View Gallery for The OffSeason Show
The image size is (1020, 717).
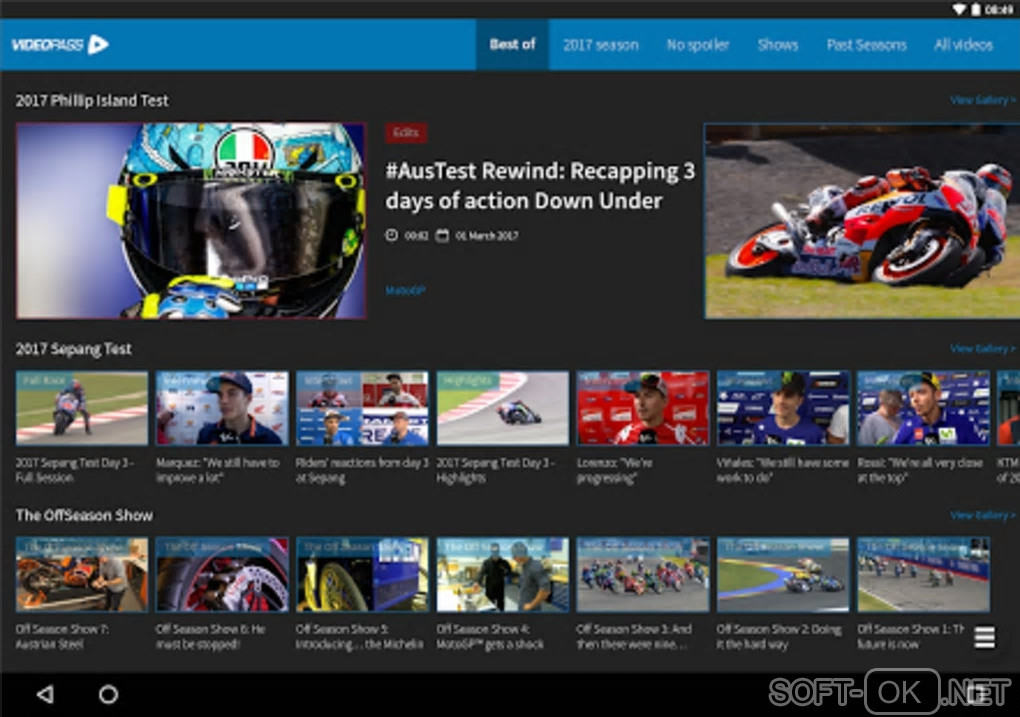pyautogui.click(x=982, y=515)
